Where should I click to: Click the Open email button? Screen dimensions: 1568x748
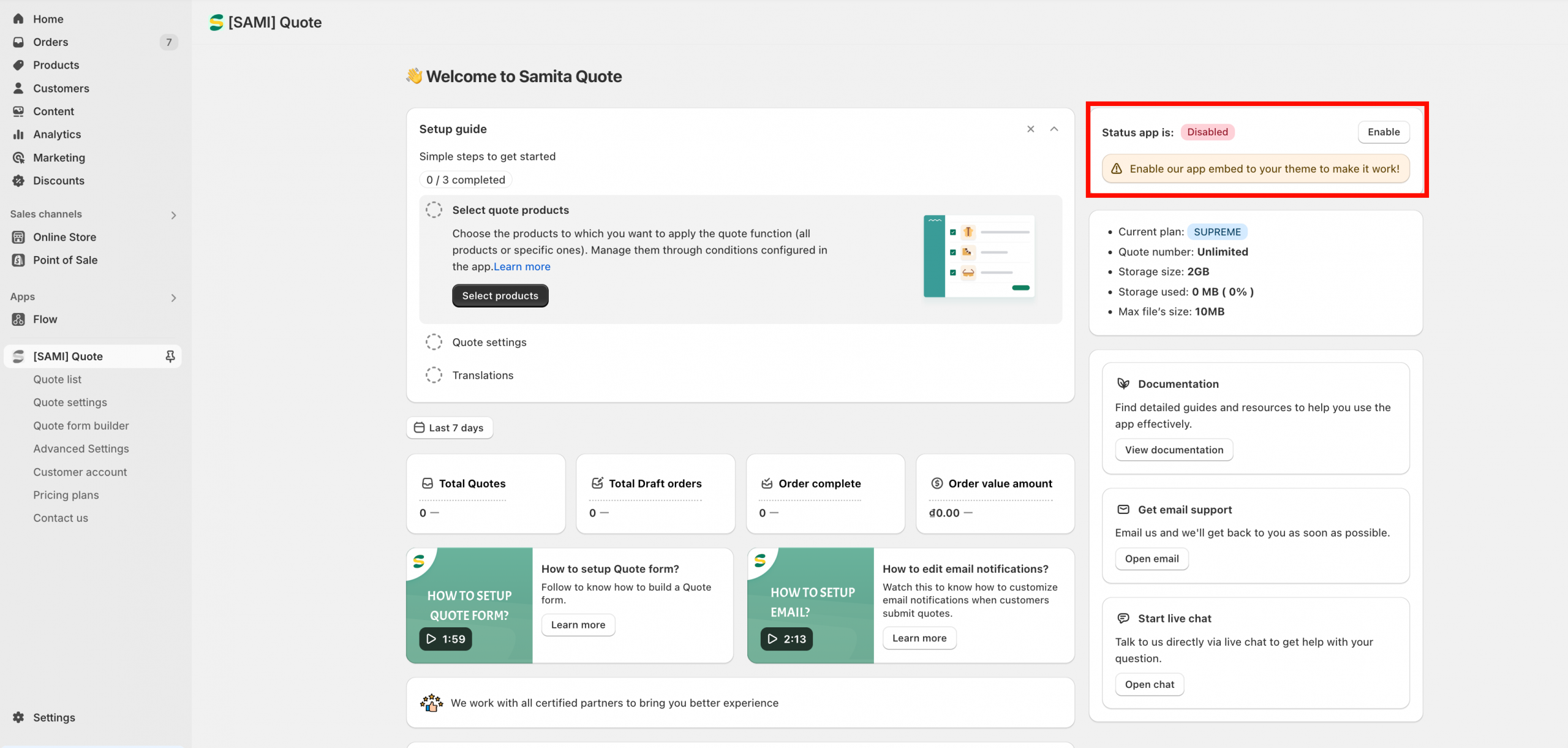point(1151,559)
